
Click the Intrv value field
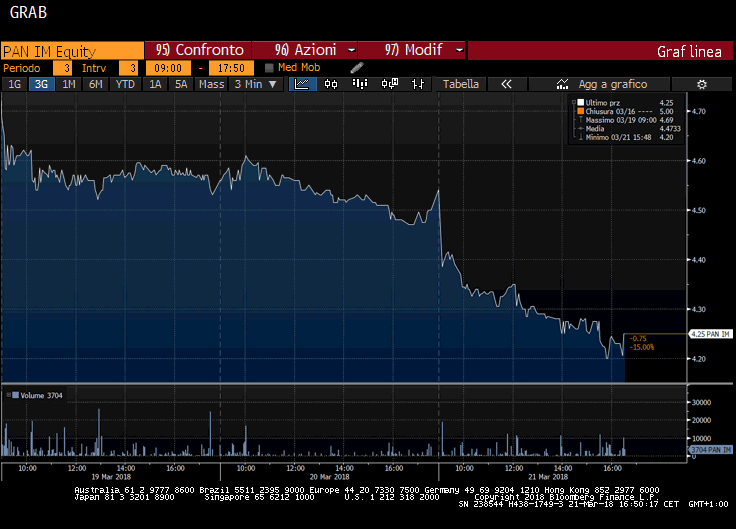click(128, 68)
